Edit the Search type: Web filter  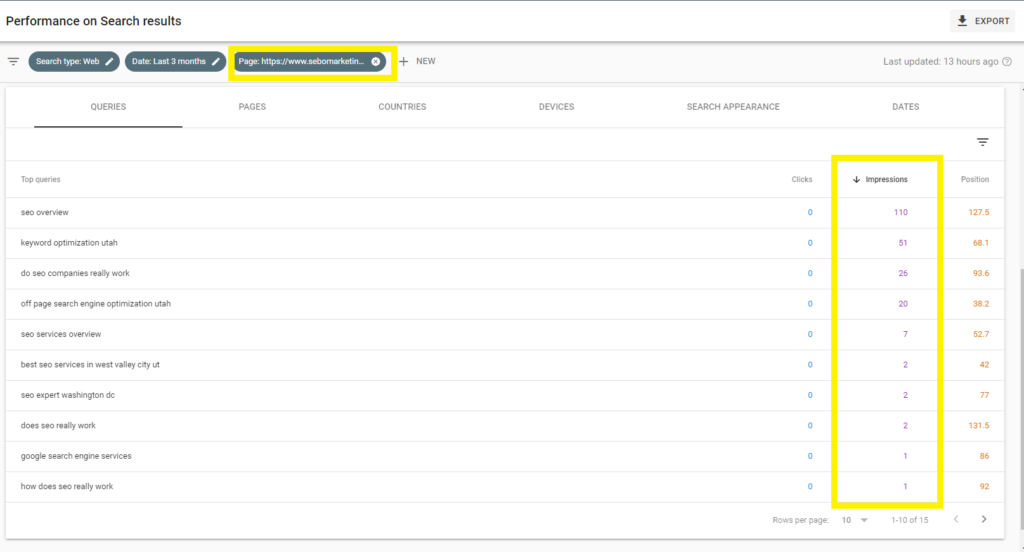click(110, 61)
